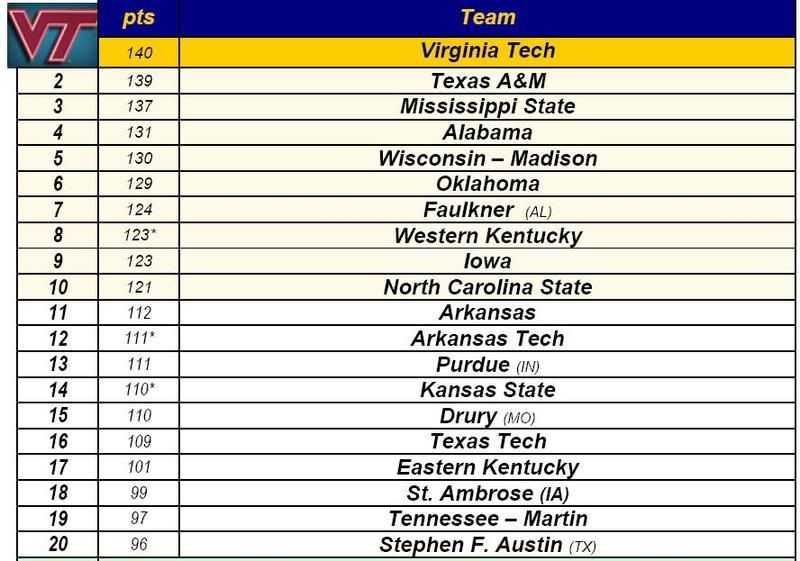Click the Wisconsin – Madison entry

click(x=488, y=159)
